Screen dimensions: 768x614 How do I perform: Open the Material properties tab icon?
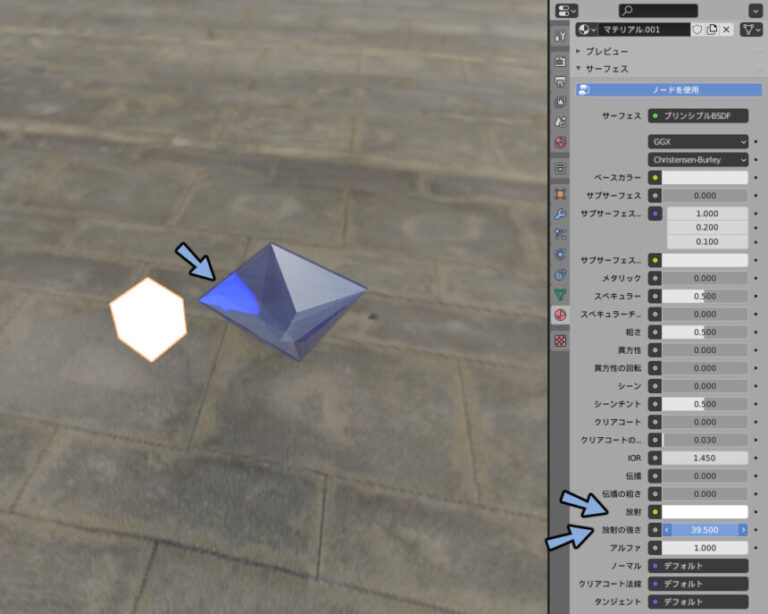pyautogui.click(x=560, y=315)
